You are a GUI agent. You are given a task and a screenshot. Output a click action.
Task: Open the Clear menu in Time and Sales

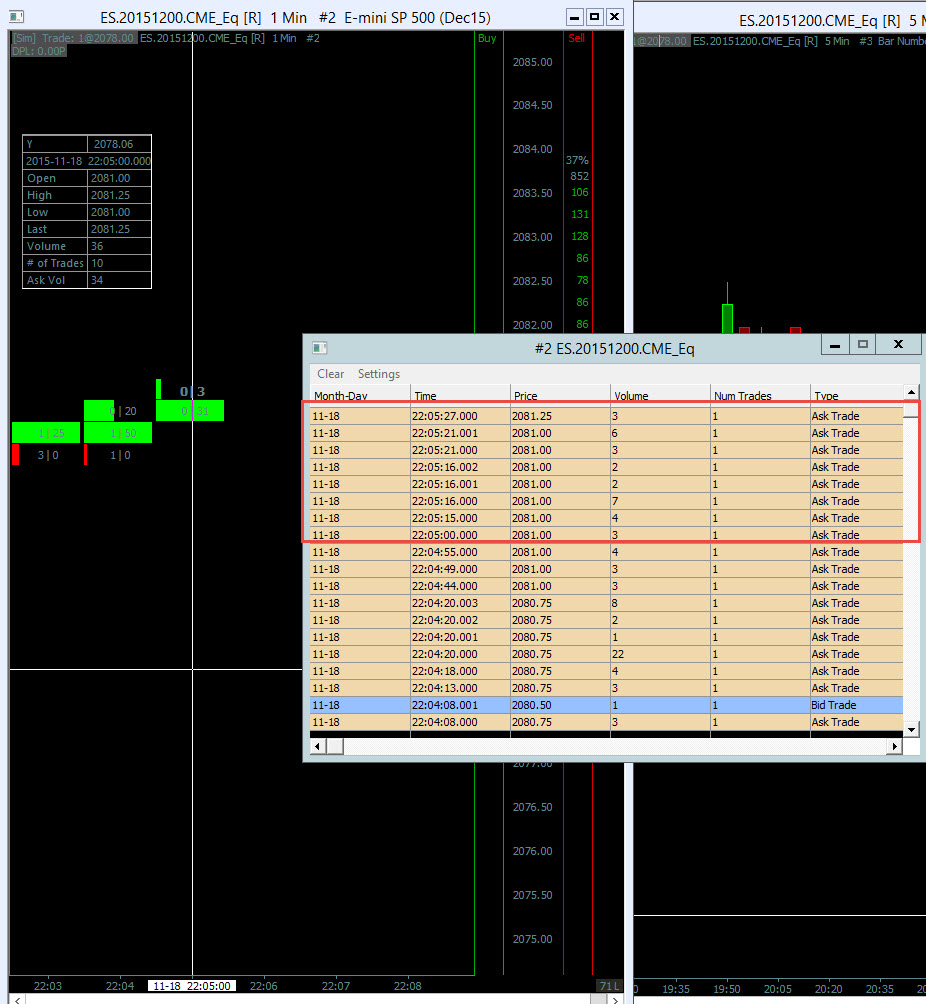tap(330, 374)
